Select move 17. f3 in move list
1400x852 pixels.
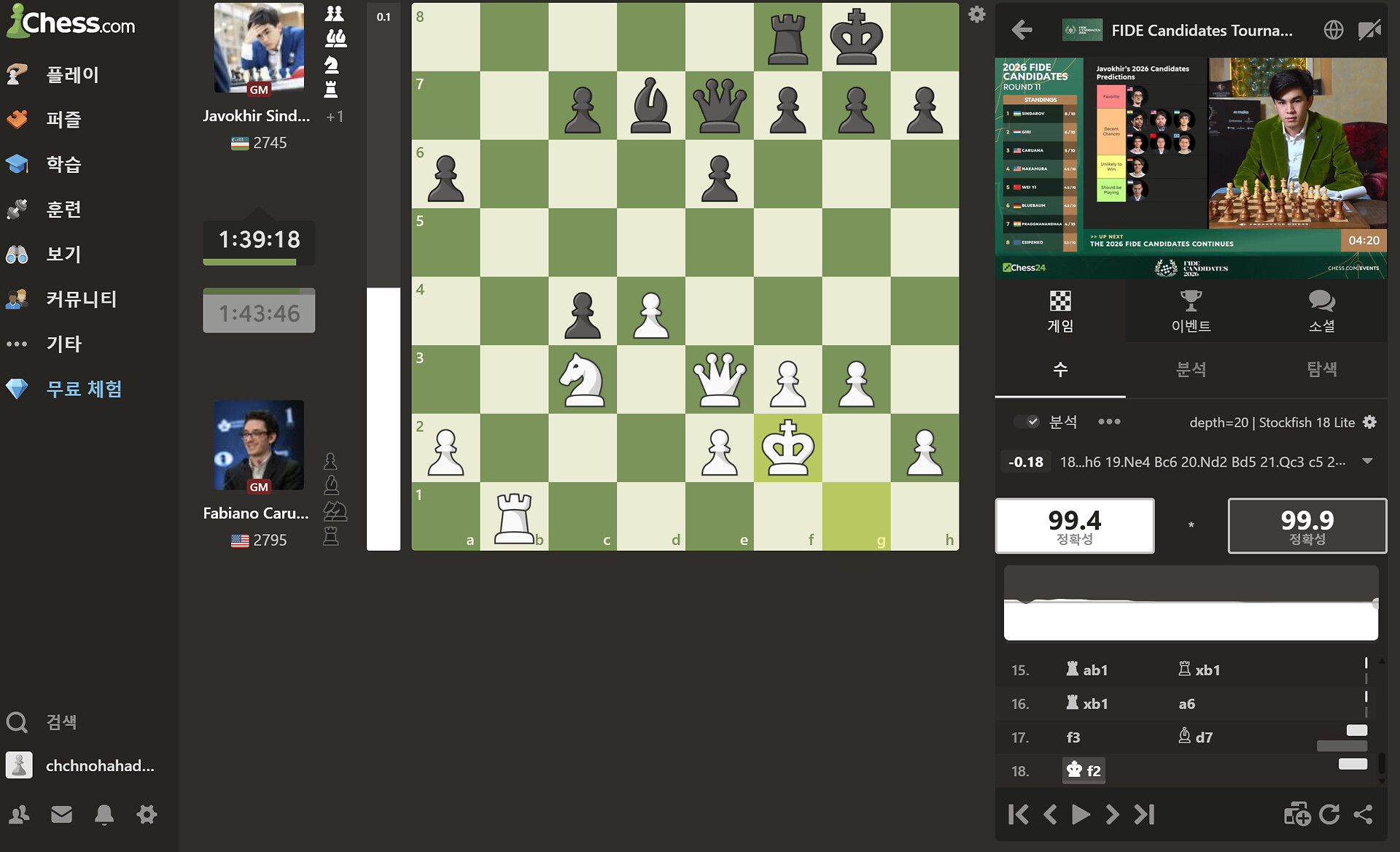[x=1073, y=737]
